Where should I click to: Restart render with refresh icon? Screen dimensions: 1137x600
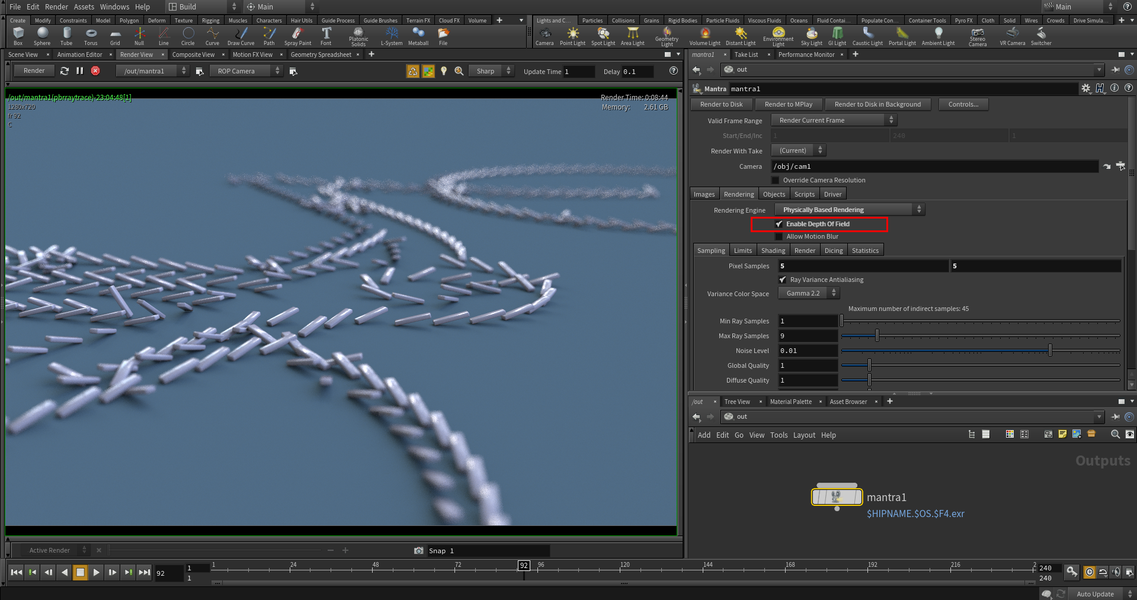[x=65, y=71]
